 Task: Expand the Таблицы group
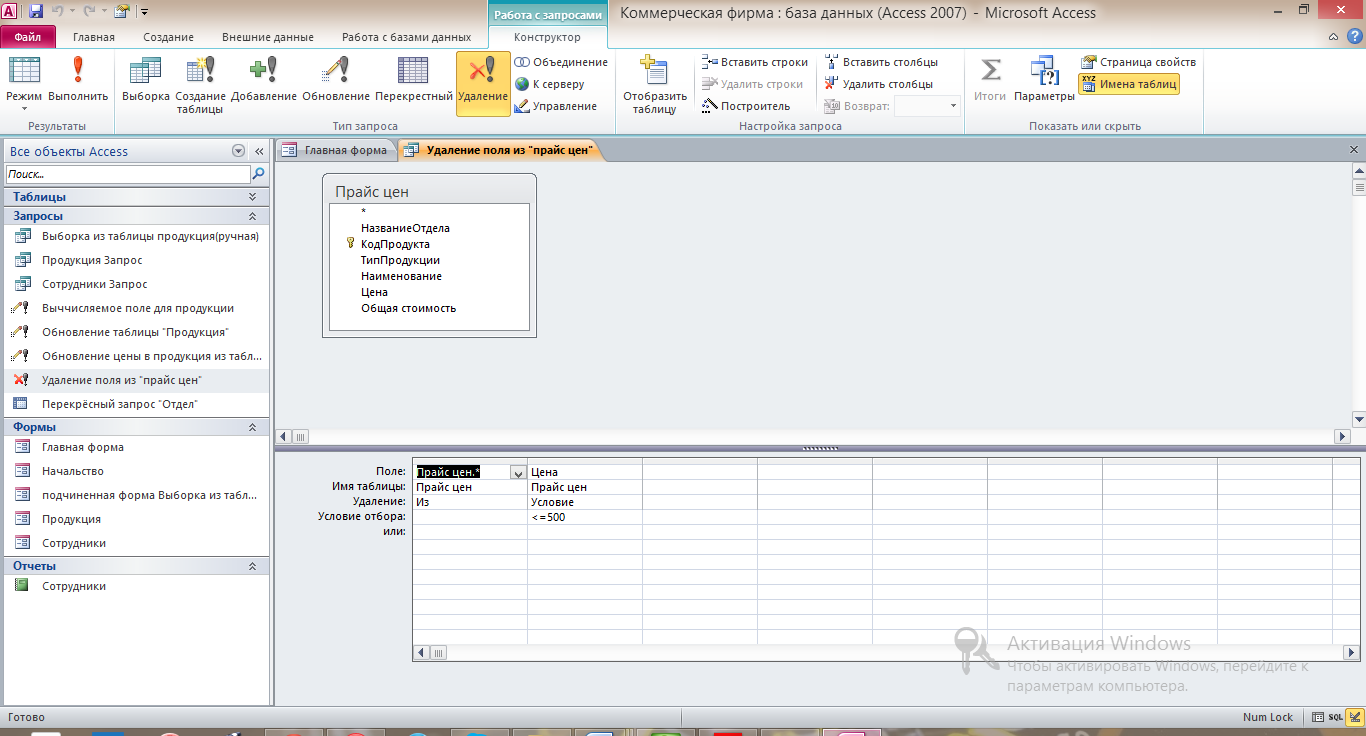(136, 197)
